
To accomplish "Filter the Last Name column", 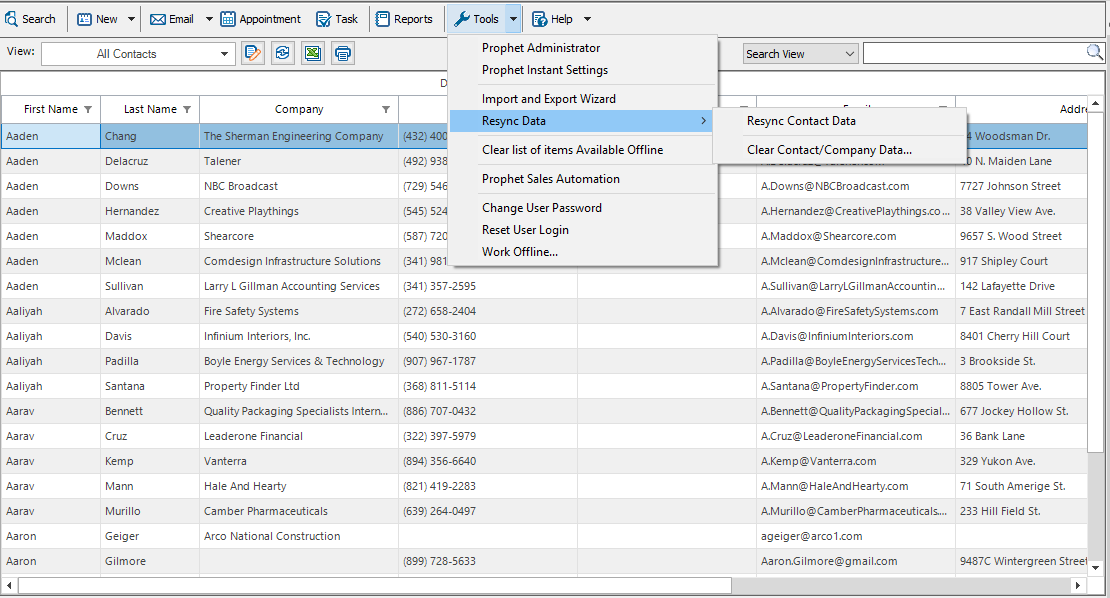I will click(187, 110).
